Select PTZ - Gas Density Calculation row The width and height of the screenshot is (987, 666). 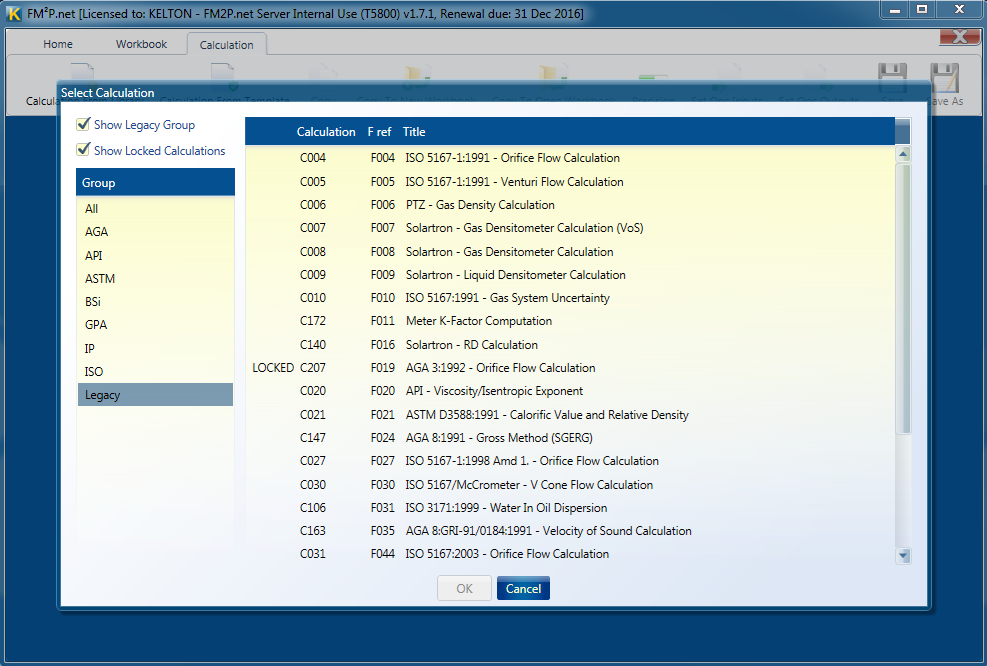coord(570,205)
